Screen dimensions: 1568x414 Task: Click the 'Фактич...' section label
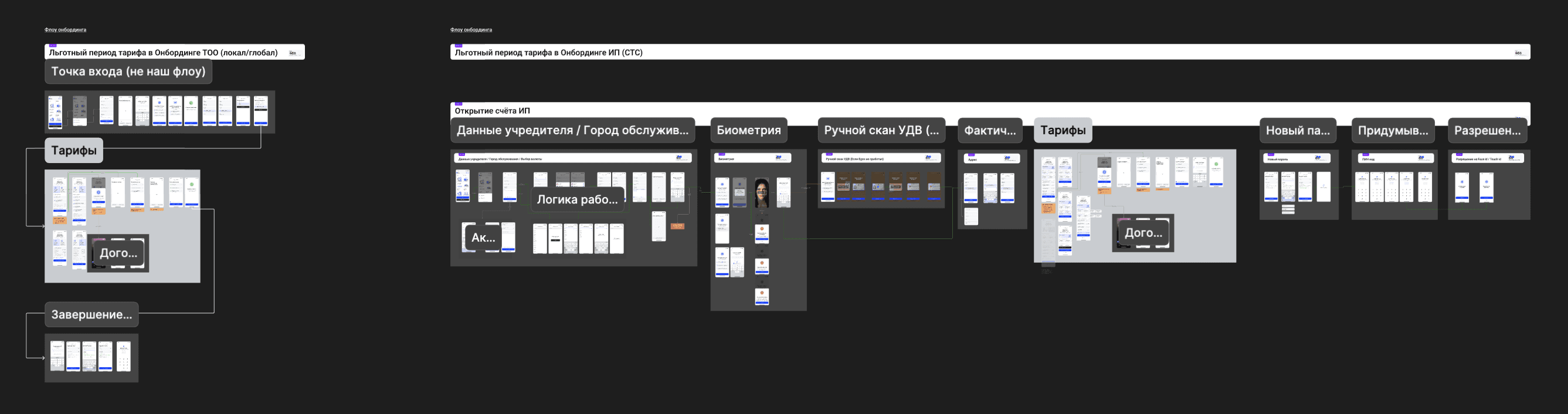coord(990,130)
